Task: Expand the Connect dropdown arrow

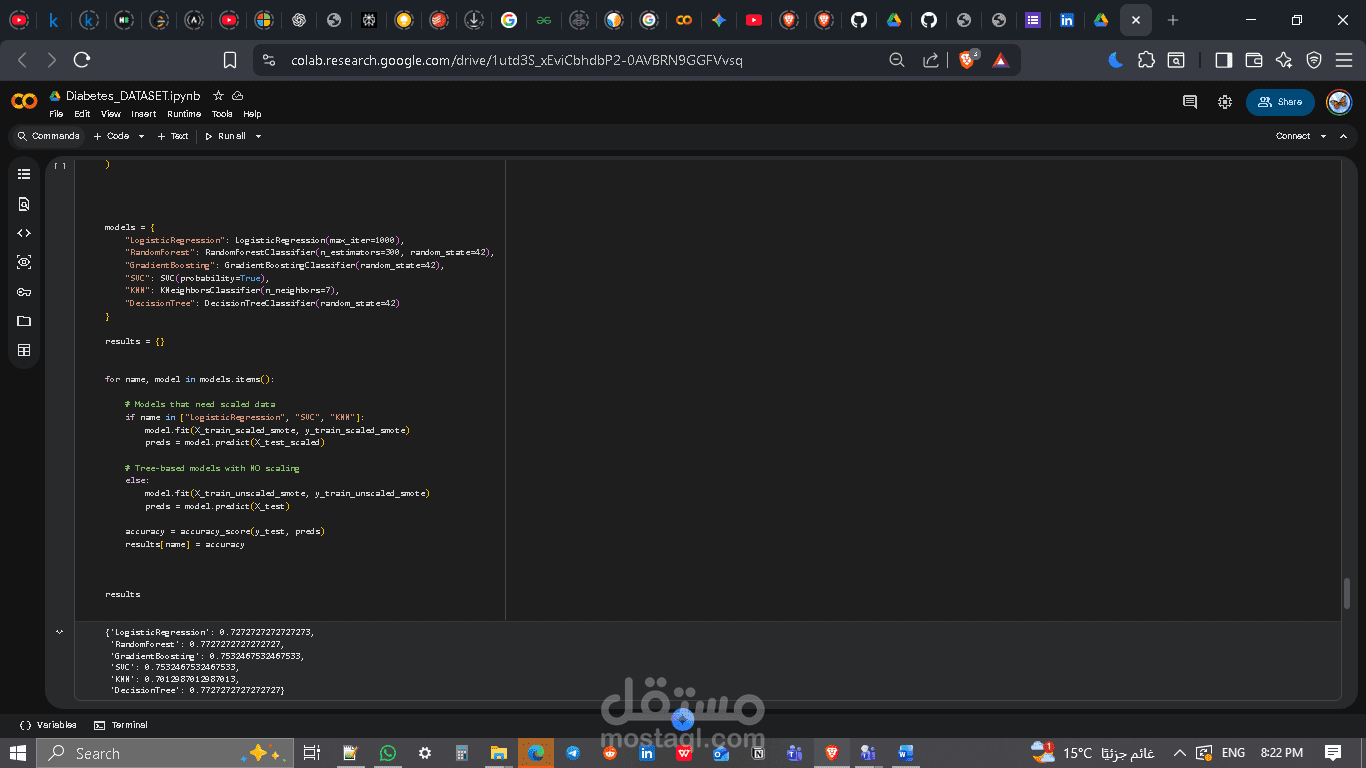Action: [x=1323, y=136]
